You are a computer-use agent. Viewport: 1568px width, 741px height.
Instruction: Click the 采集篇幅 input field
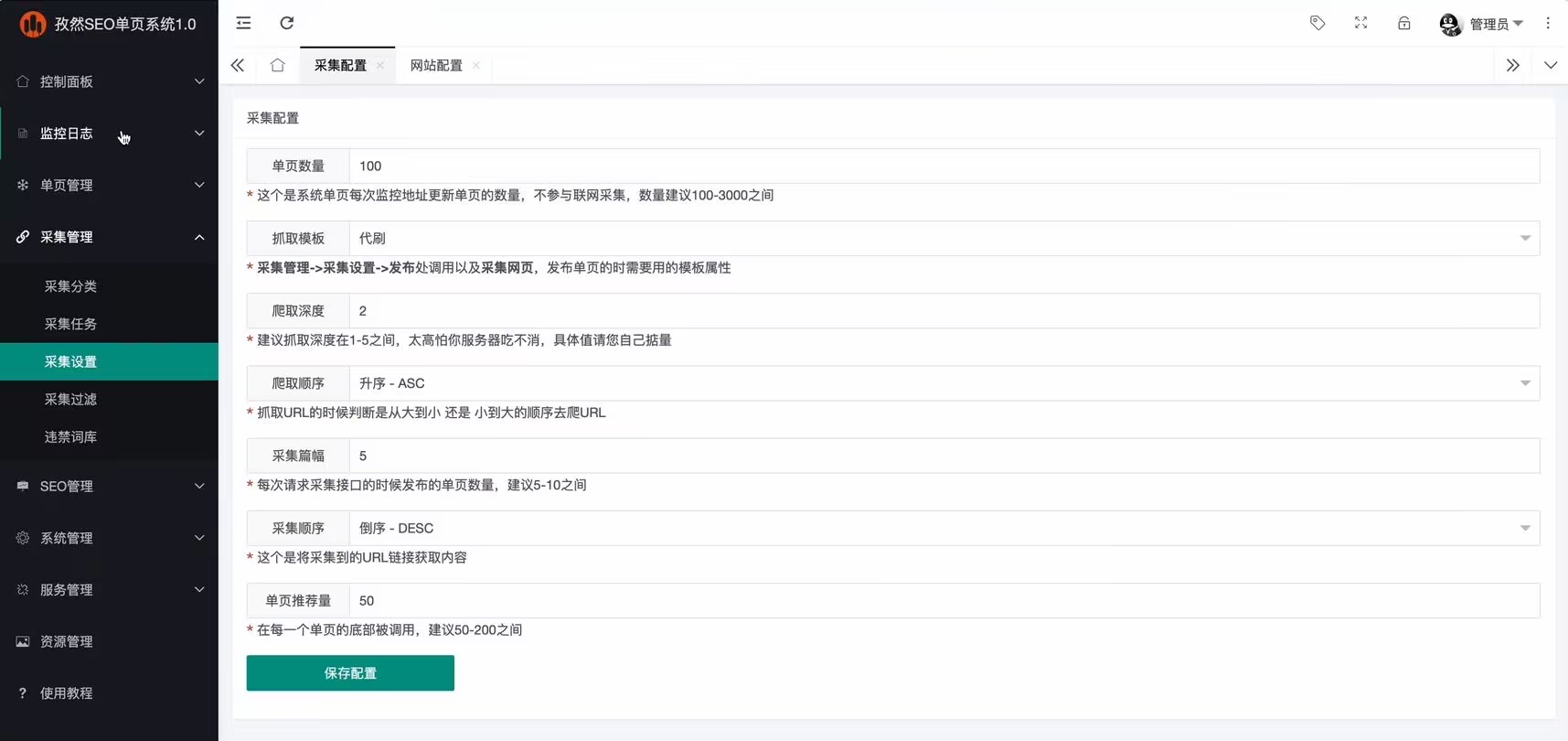point(944,456)
